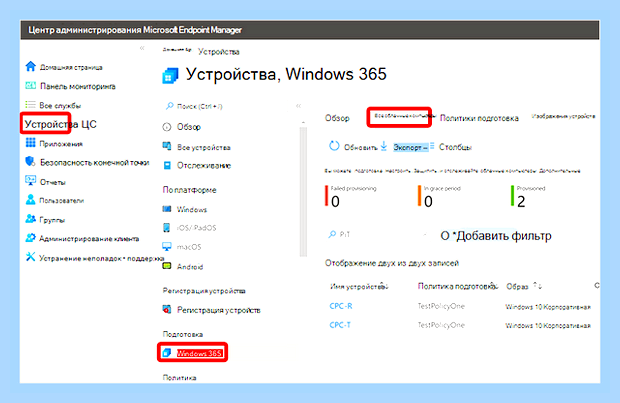
Task: Switch to Политики подготовки tab
Action: (x=479, y=118)
